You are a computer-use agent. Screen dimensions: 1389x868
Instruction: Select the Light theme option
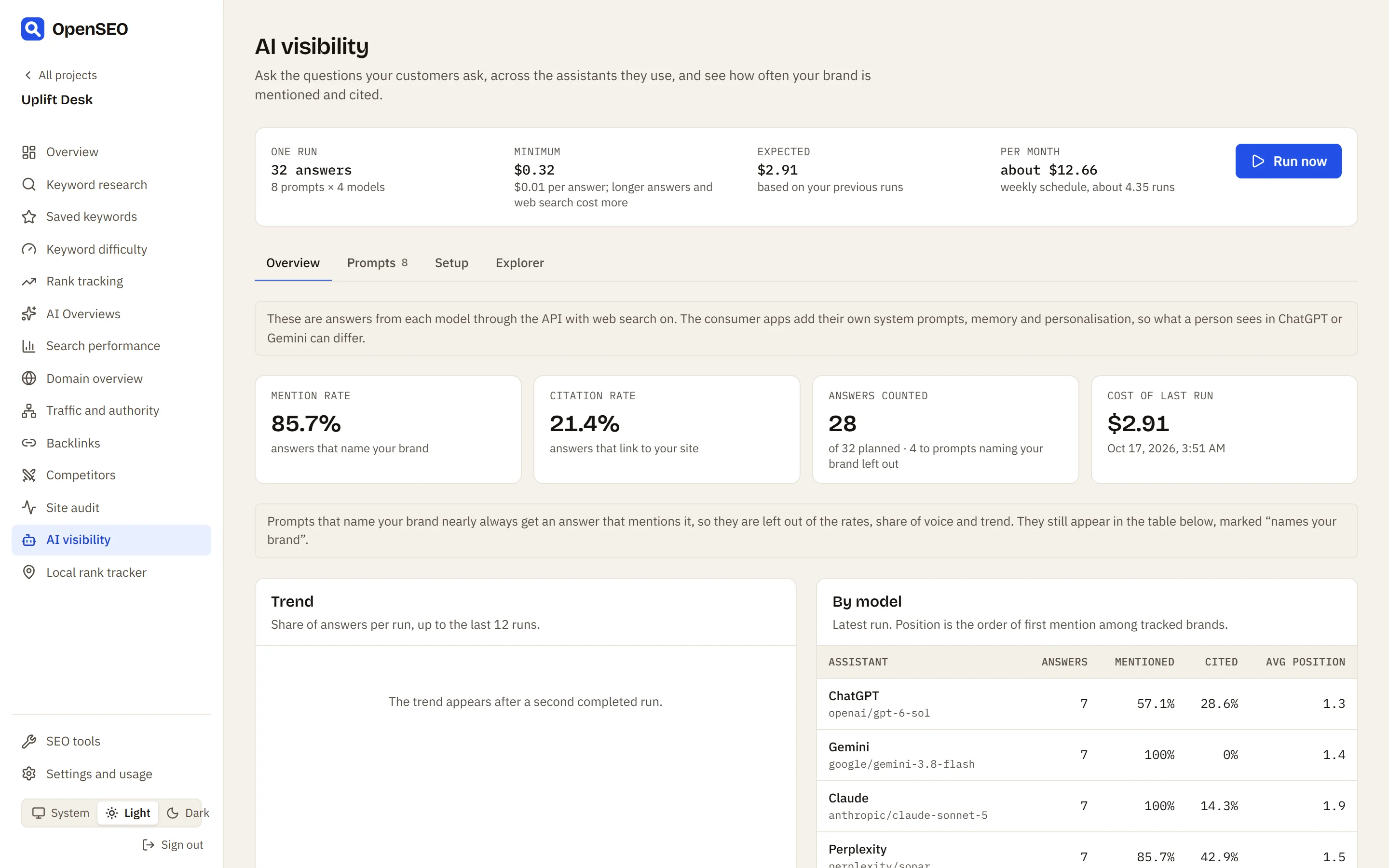tap(128, 813)
